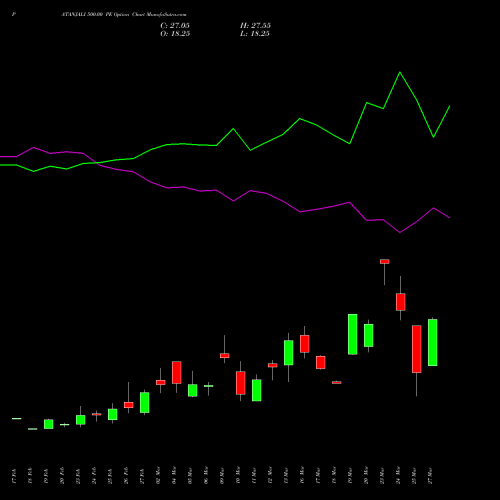
Task: Select the green candlestick for 19 Feb
Action: click(49, 424)
